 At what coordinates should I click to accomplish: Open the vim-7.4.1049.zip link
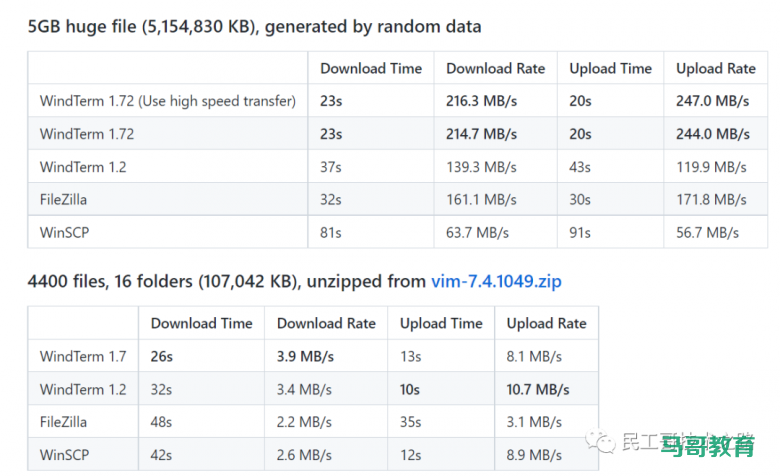496,281
